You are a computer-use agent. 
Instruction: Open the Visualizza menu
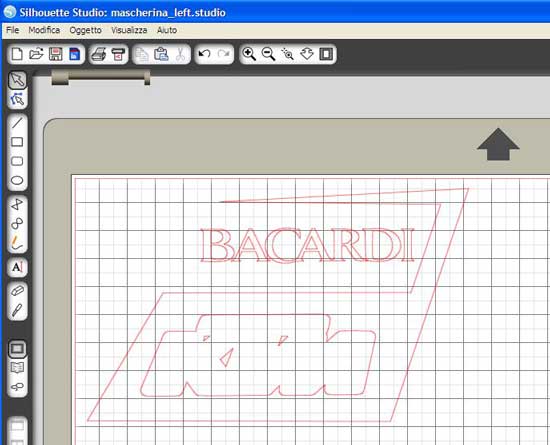pos(129,30)
